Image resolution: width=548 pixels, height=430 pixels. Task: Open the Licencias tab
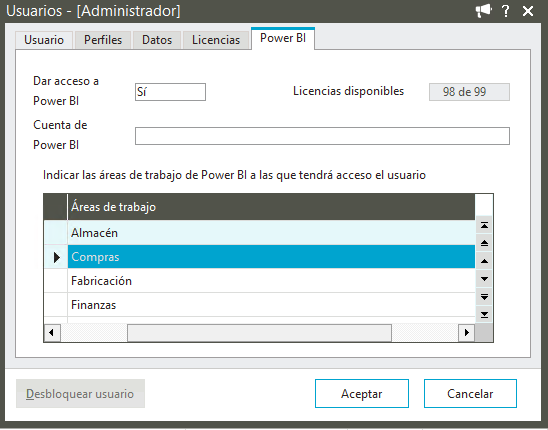pyautogui.click(x=216, y=40)
